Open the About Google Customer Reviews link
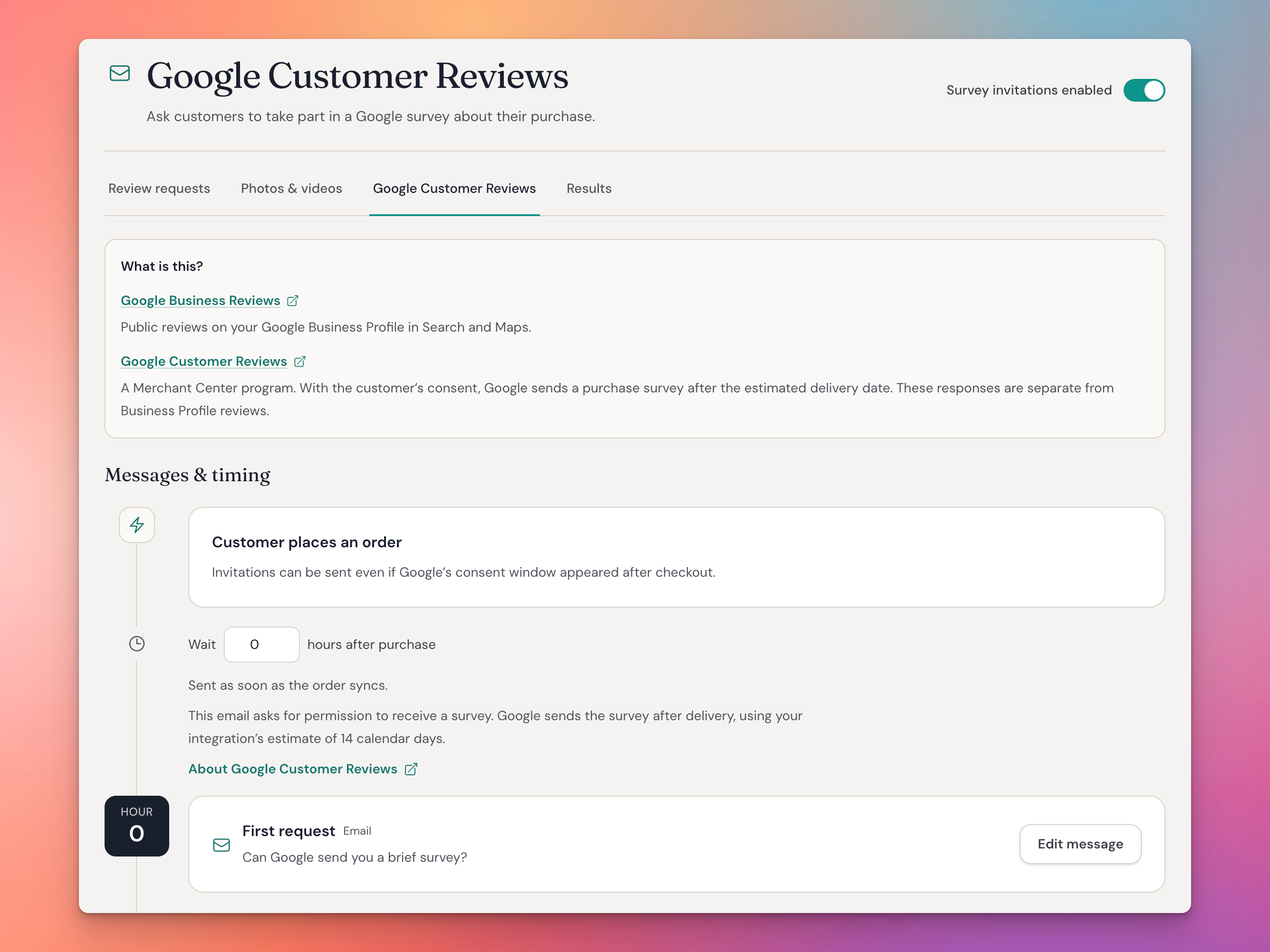Image resolution: width=1270 pixels, height=952 pixels. tap(293, 769)
